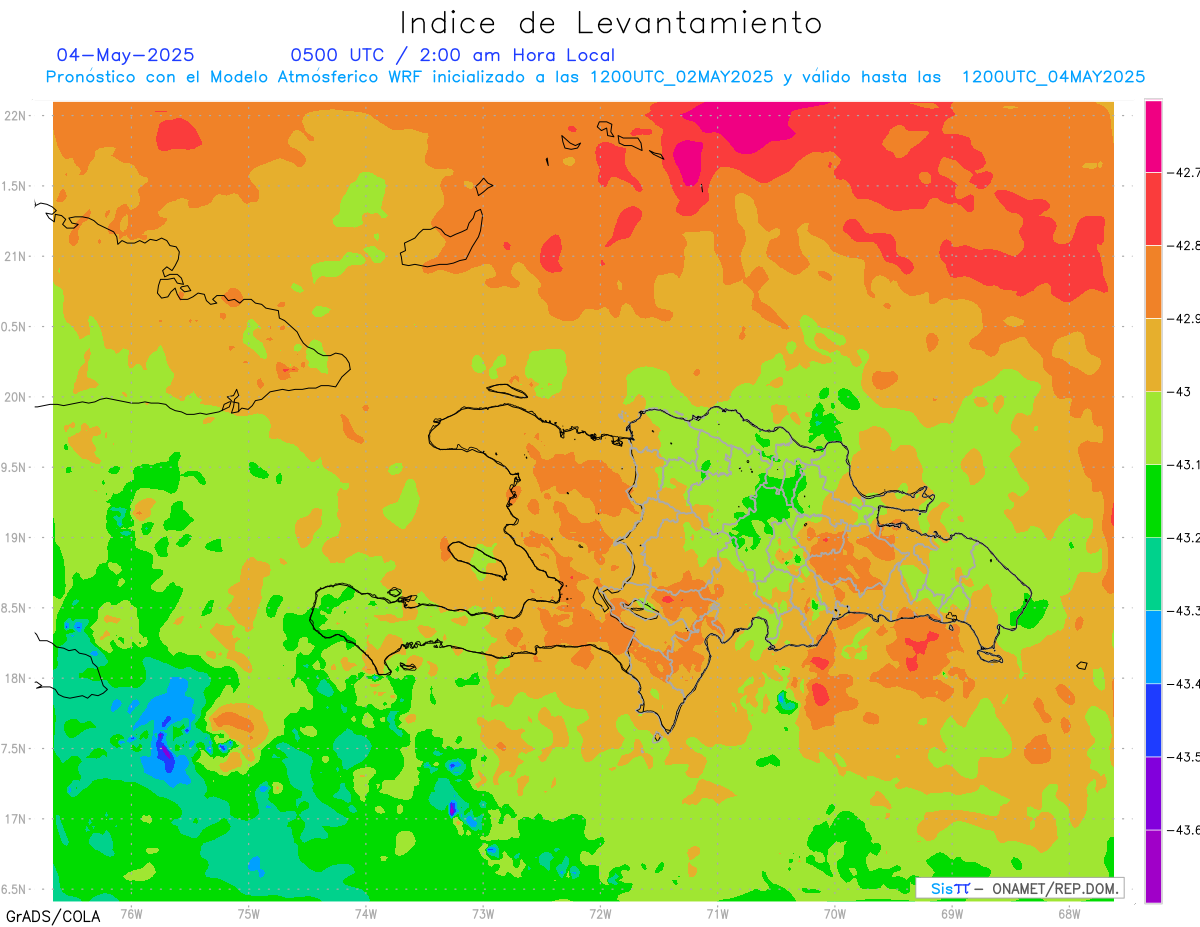The image size is (1200, 927).
Task: Click the legend value "-43.2"
Action: (x=1186, y=538)
